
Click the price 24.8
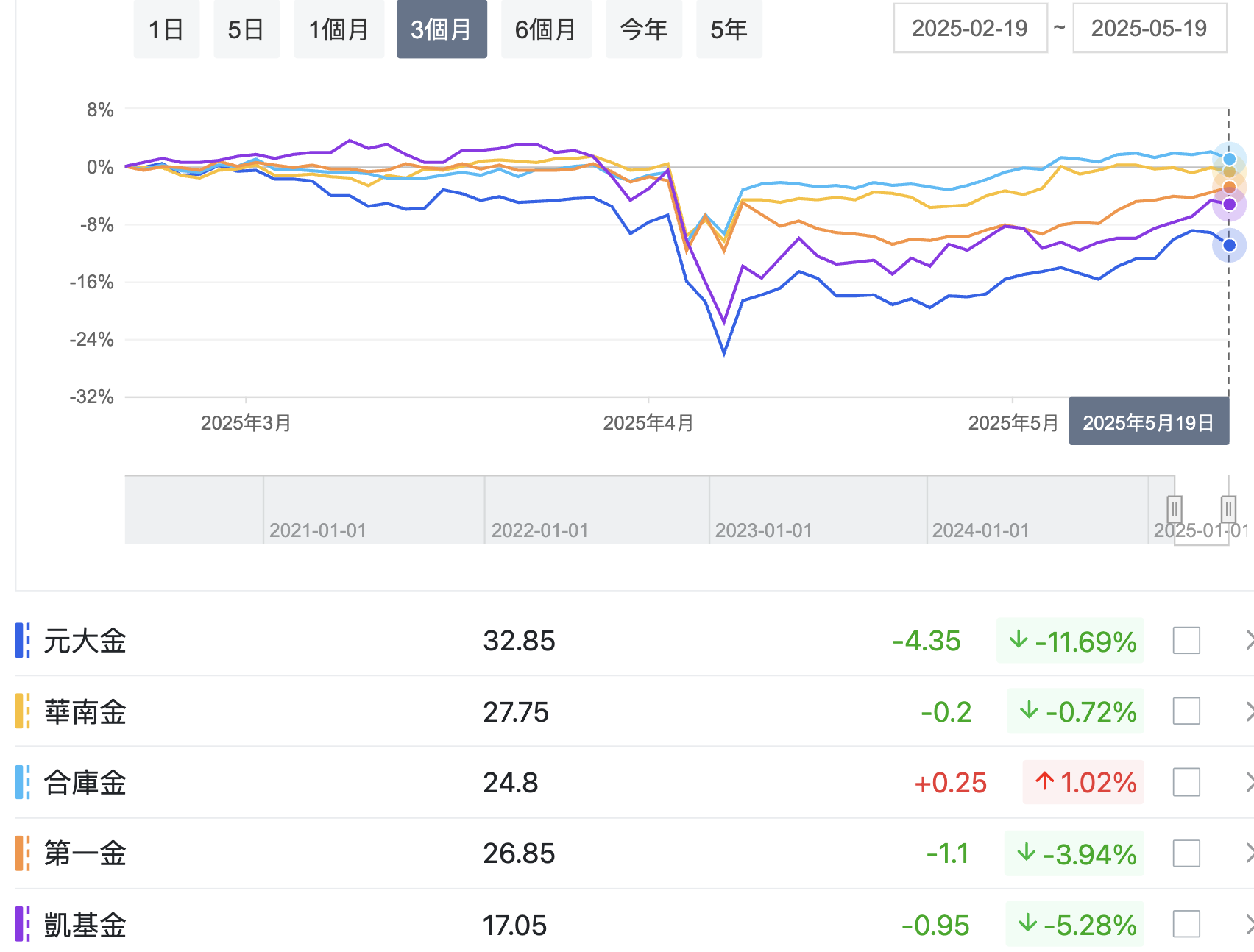[x=511, y=782]
